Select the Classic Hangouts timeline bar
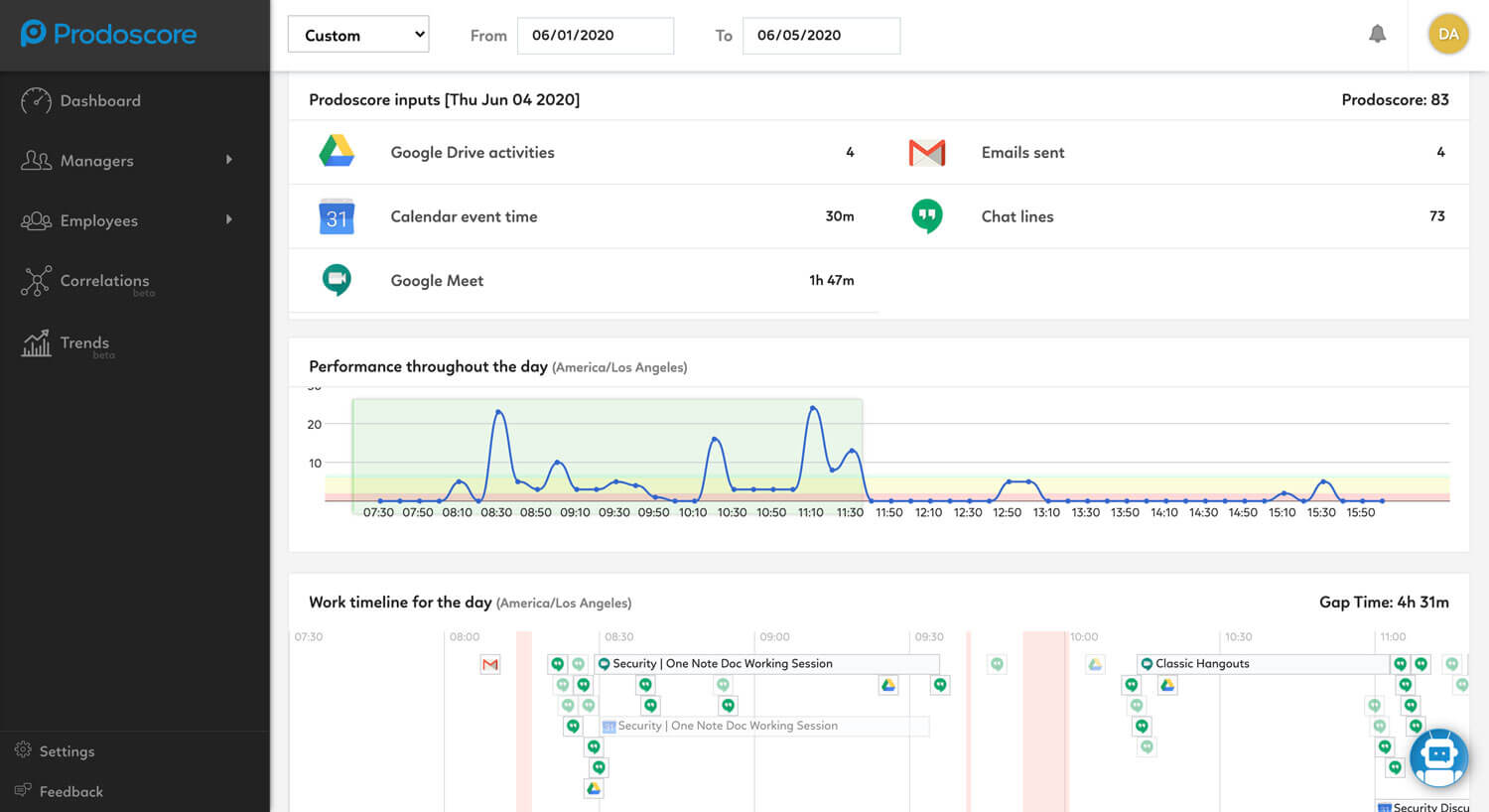This screenshot has height=812, width=1489. tap(1264, 664)
